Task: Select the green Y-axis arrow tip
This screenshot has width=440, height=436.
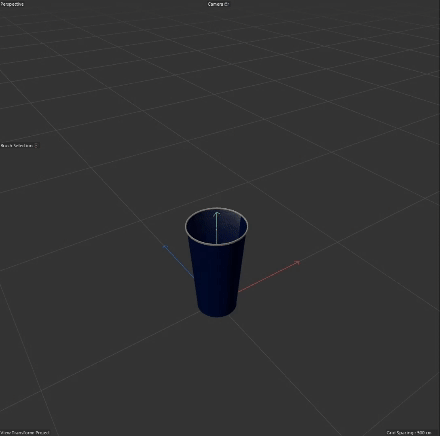Action: [x=217, y=213]
